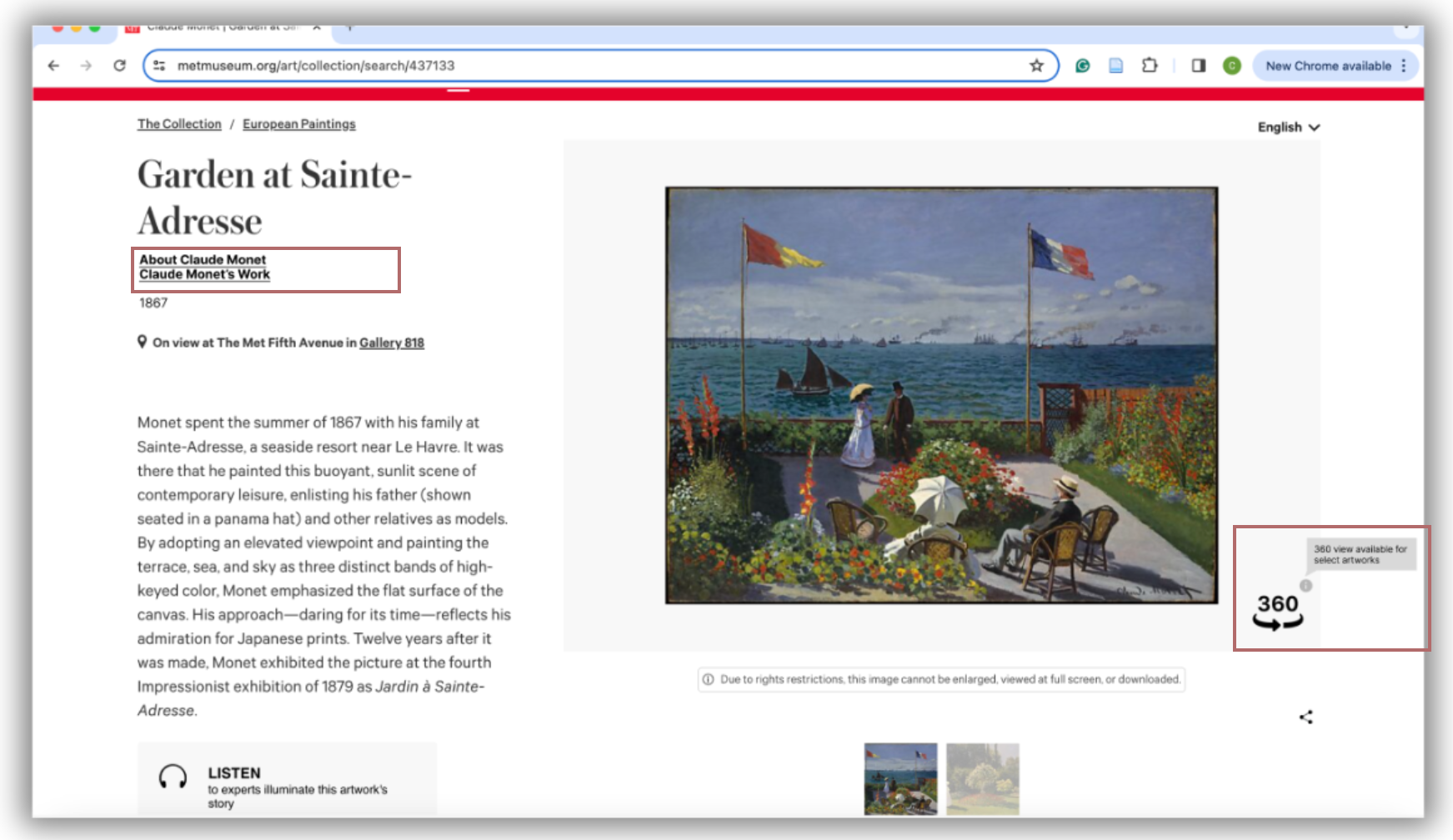
Task: Open About Claude Monet link
Action: [203, 259]
